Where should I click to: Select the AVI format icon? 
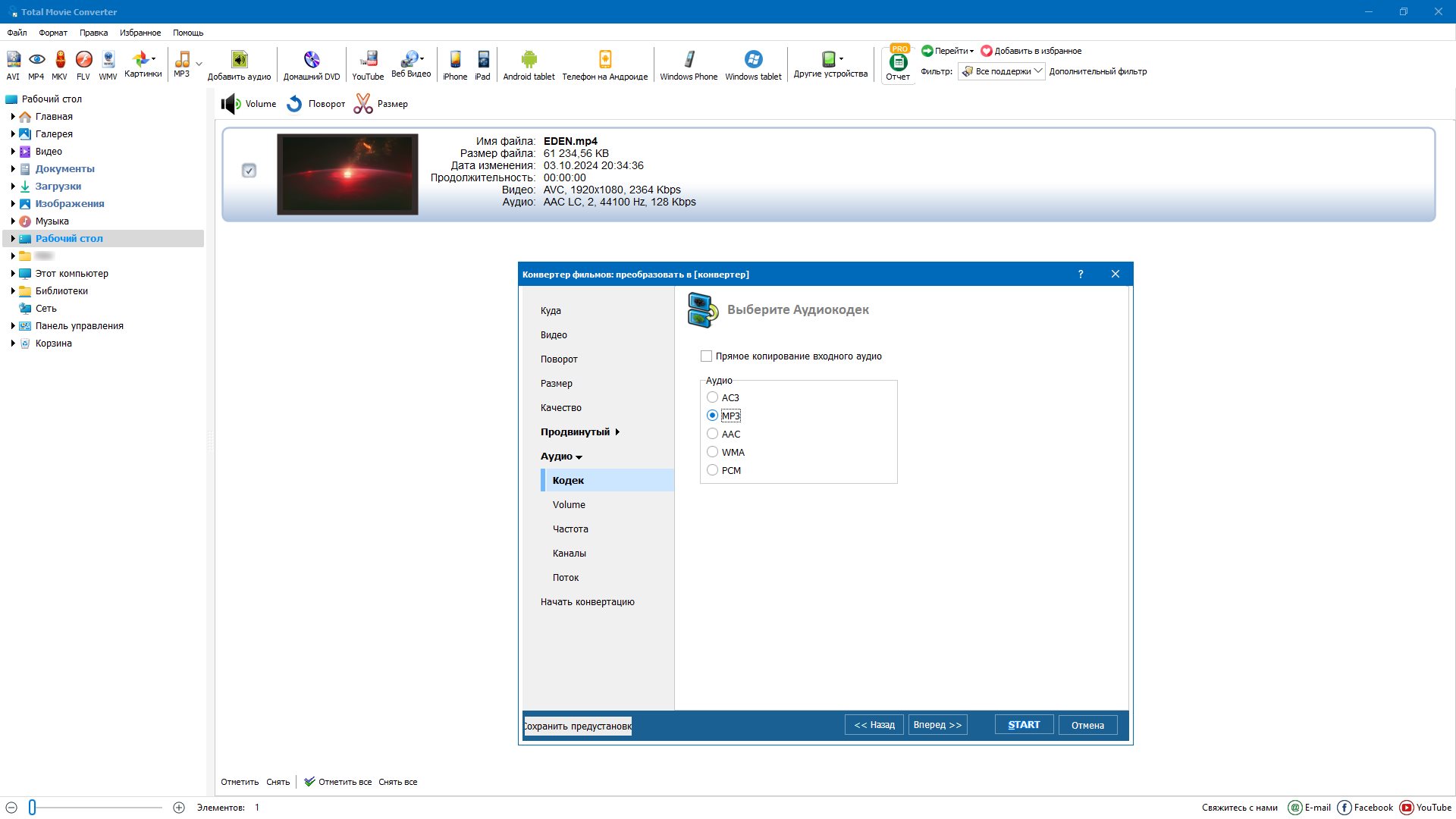tap(13, 64)
